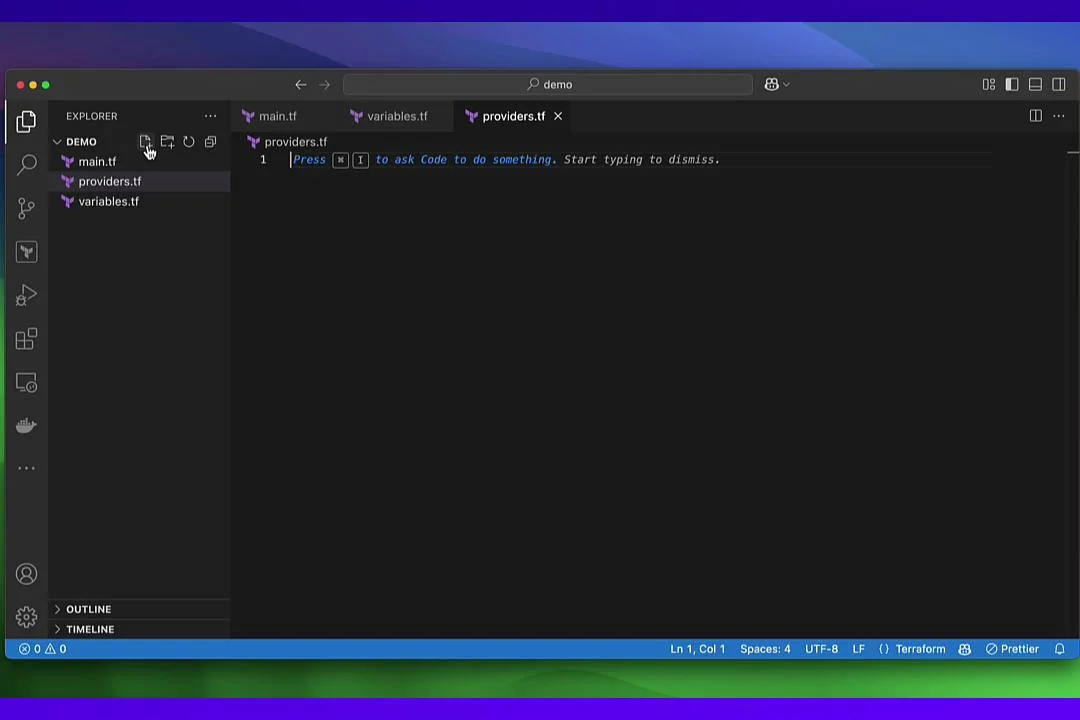
Task: Open the Explorer view in activity bar
Action: 26,121
